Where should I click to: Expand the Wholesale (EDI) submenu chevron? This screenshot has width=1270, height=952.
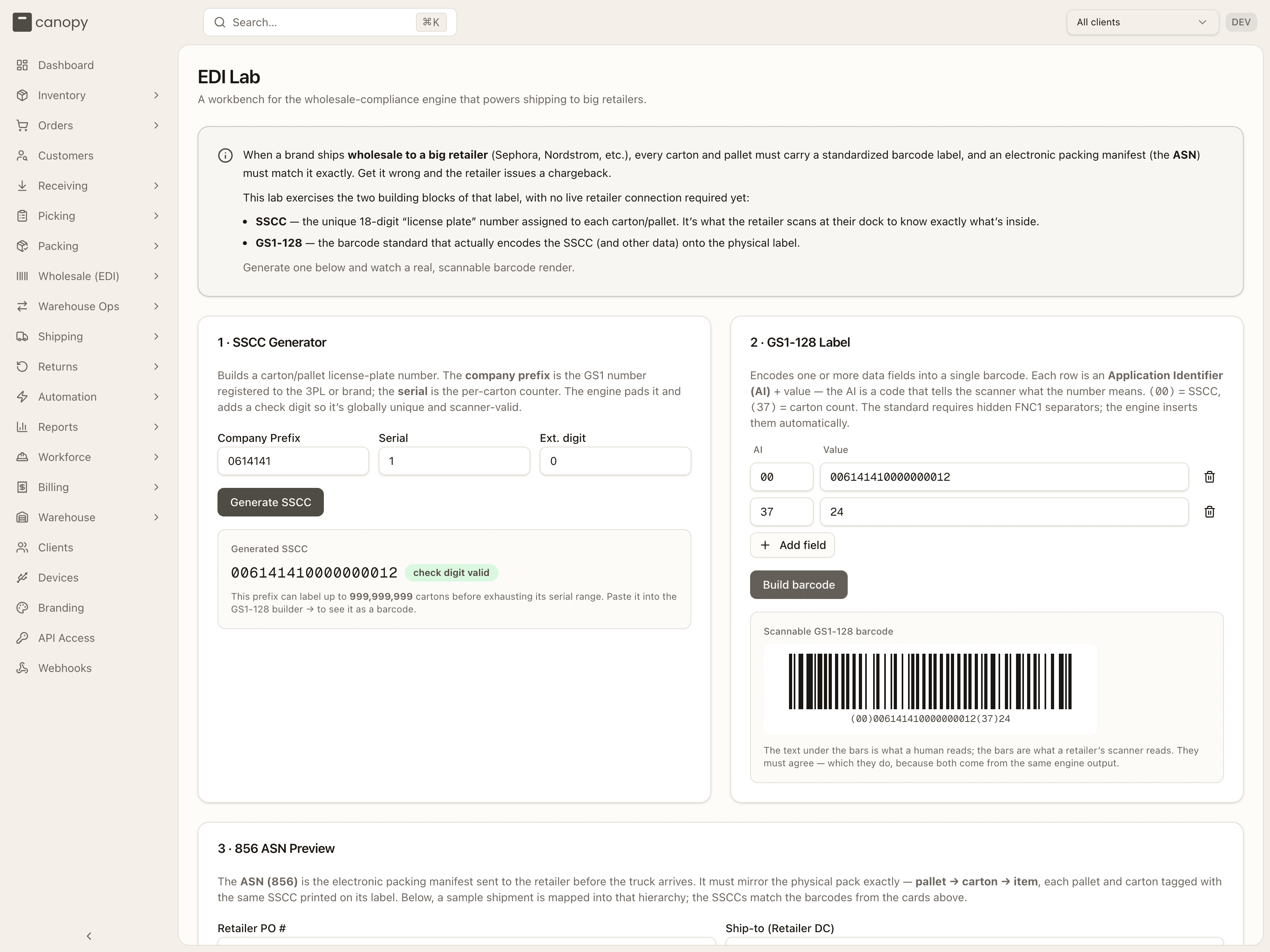point(156,276)
